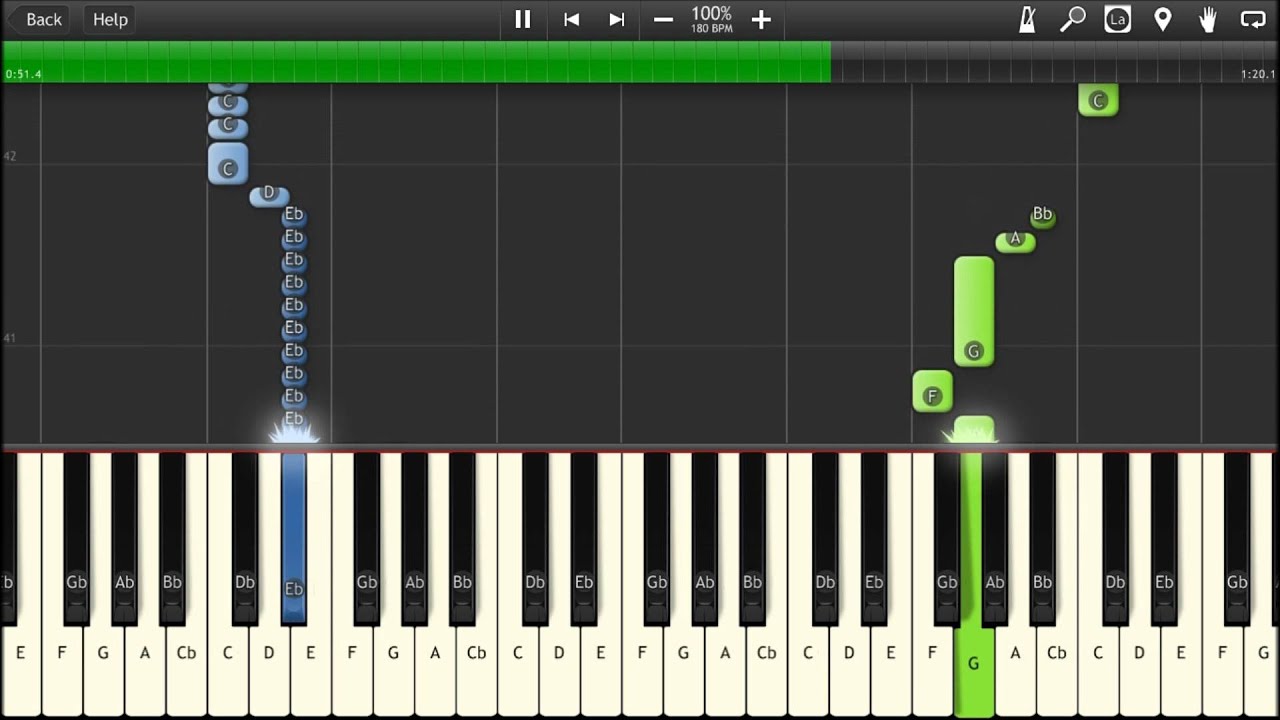The height and width of the screenshot is (720, 1280).
Task: Click the total time 1:20.1
Action: click(1257, 74)
